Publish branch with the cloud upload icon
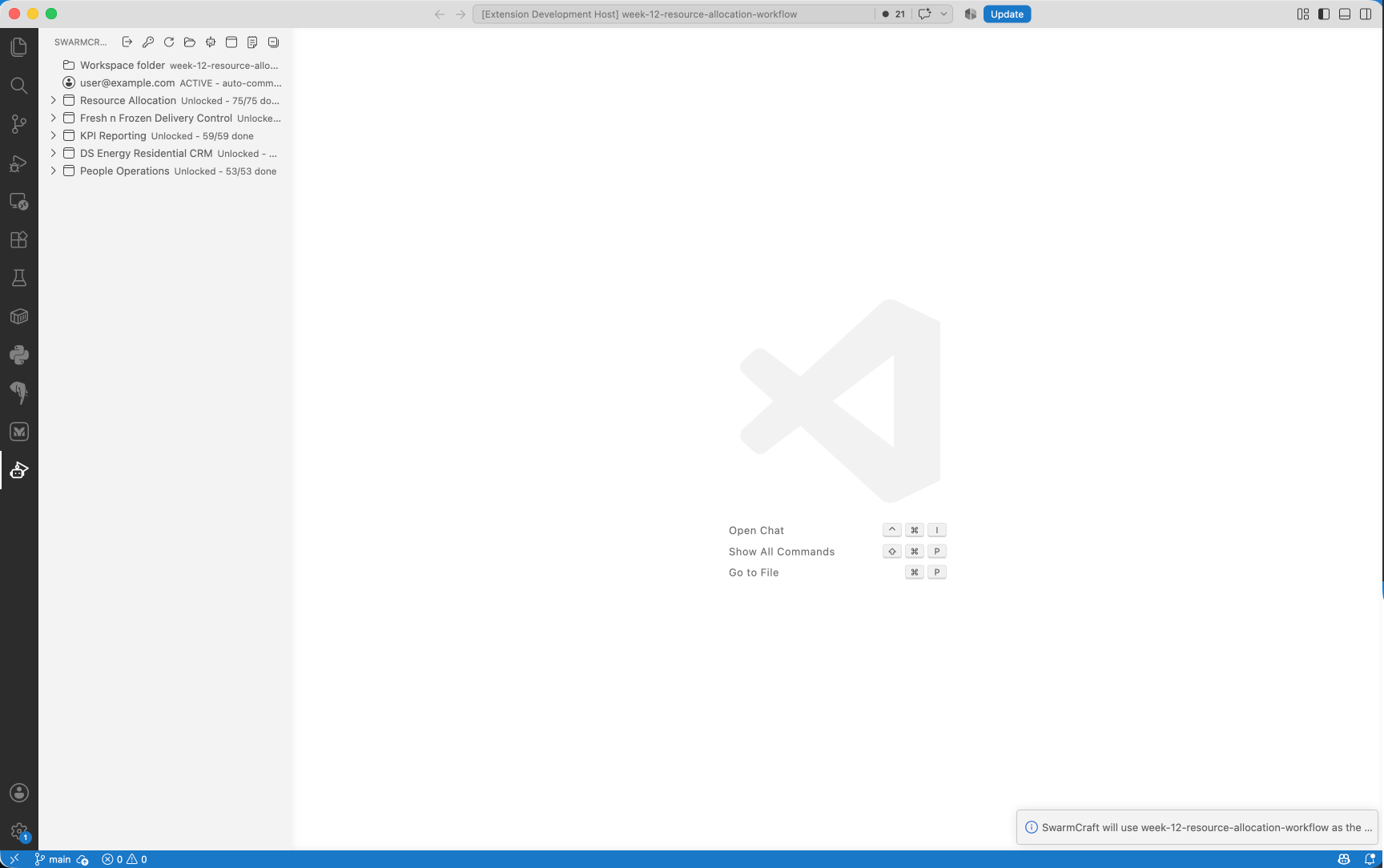1384x868 pixels. (x=82, y=859)
